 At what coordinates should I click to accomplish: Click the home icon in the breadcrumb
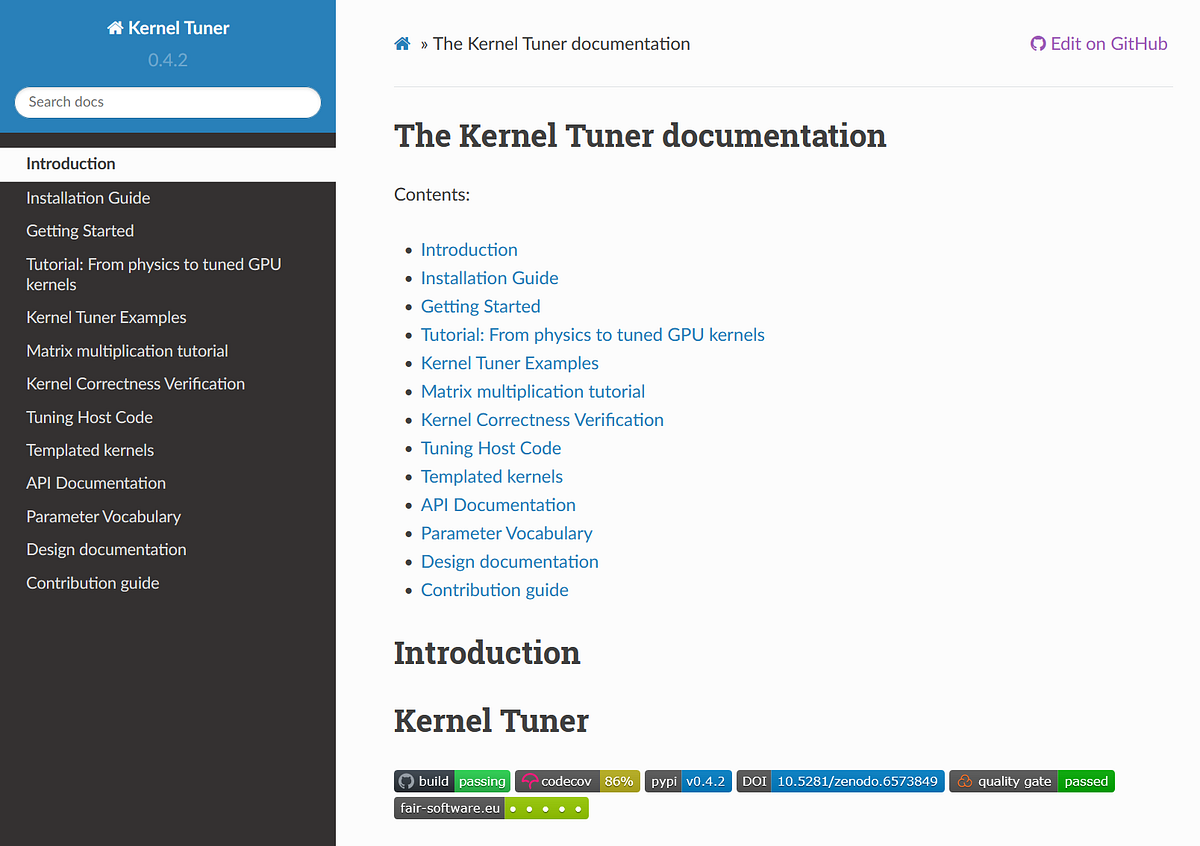coord(402,43)
